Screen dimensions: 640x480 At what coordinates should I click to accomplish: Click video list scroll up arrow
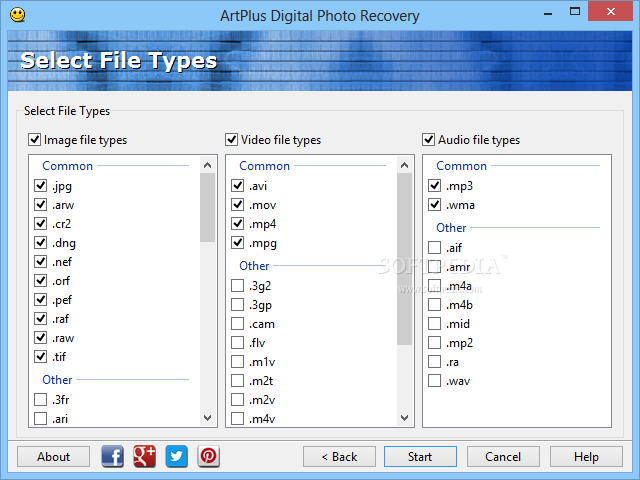coord(404,165)
